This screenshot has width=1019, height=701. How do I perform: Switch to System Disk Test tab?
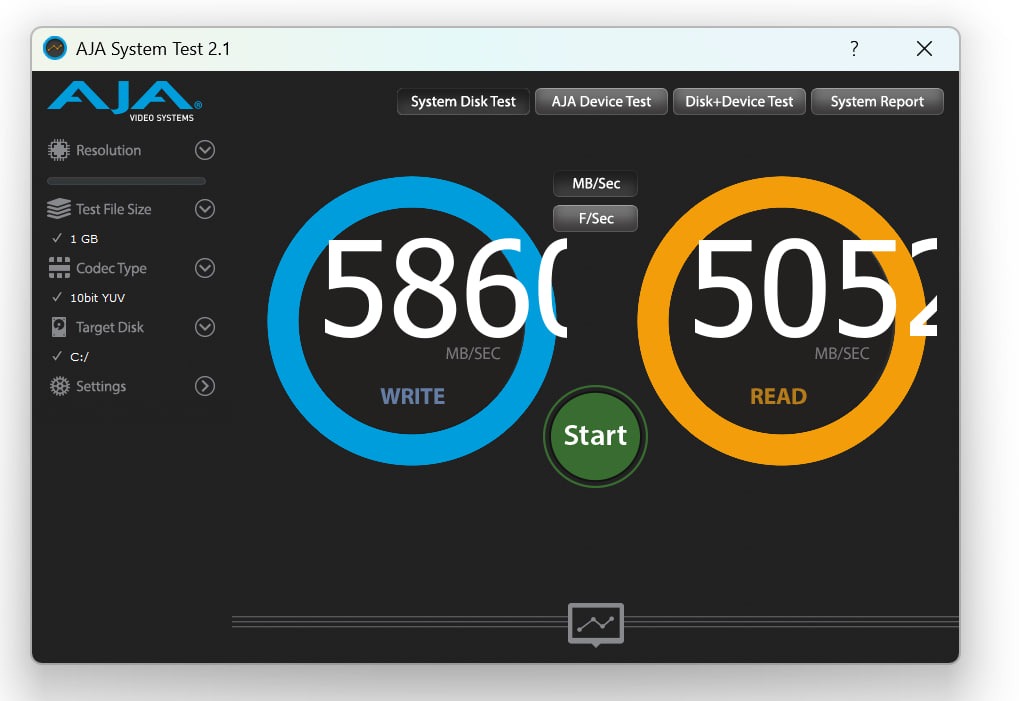(x=463, y=101)
